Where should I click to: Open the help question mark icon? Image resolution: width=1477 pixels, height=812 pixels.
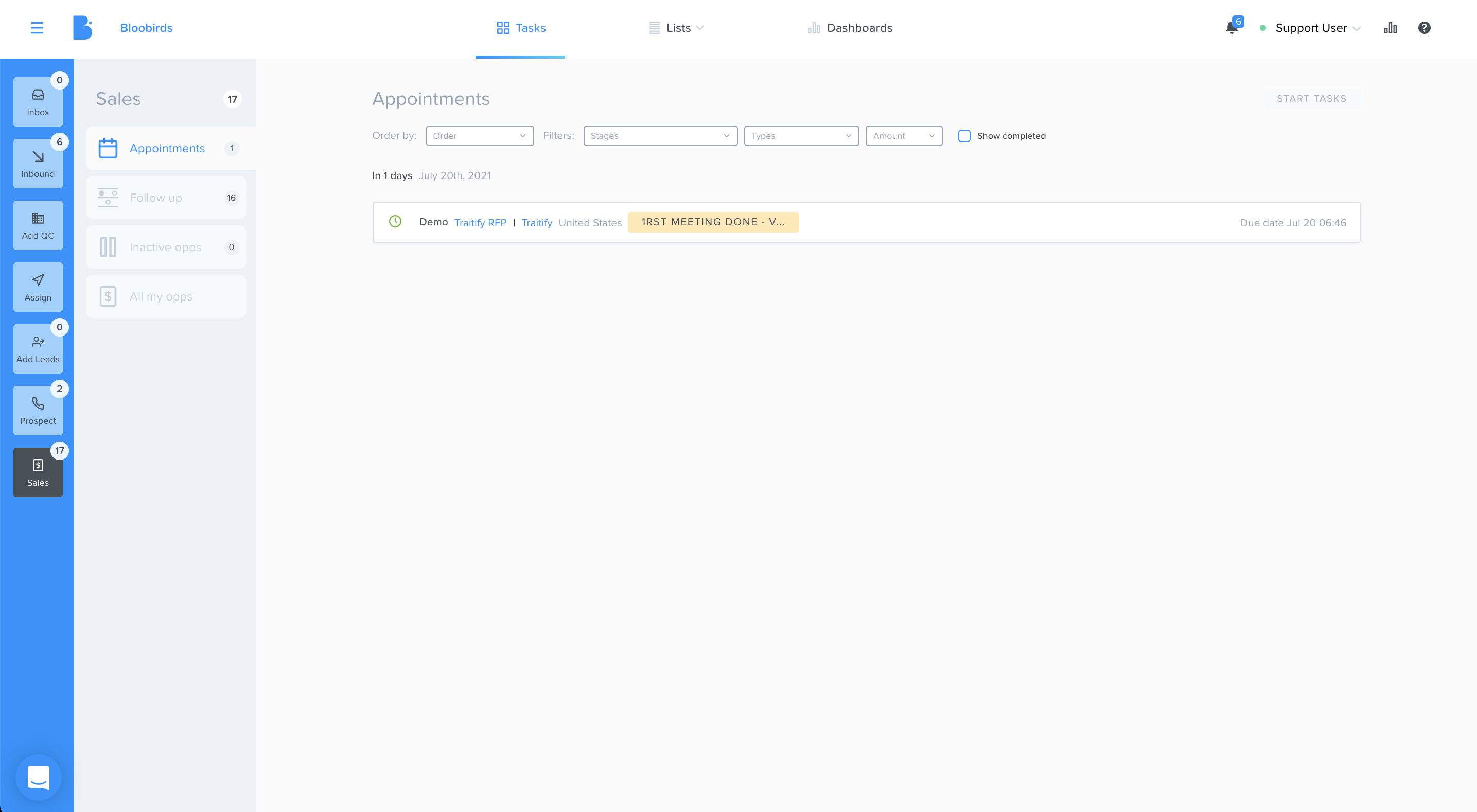click(1425, 27)
